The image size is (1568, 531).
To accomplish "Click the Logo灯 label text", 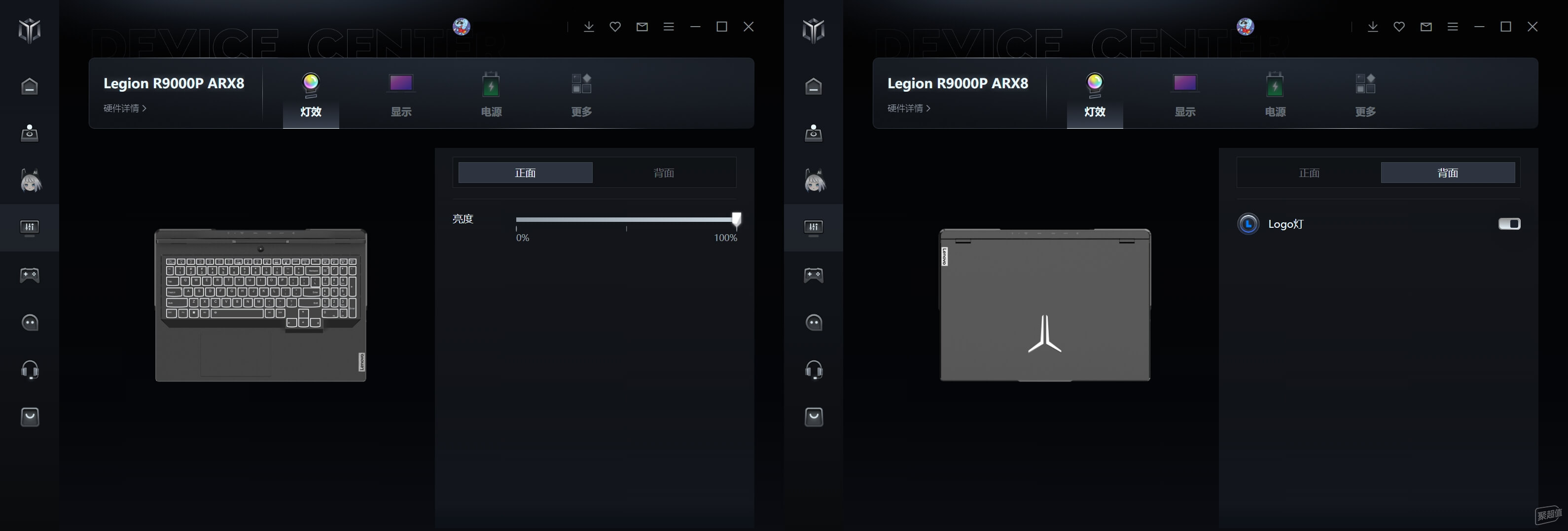I will (1285, 224).
